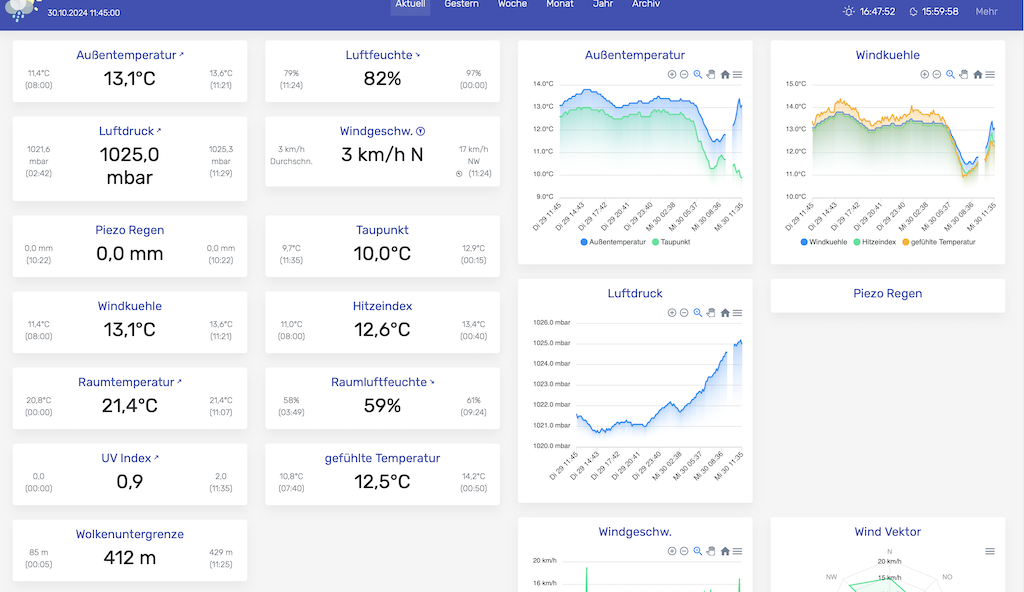Click the sunrise sun icon in header
This screenshot has height=592, width=1024.
(x=848, y=11)
